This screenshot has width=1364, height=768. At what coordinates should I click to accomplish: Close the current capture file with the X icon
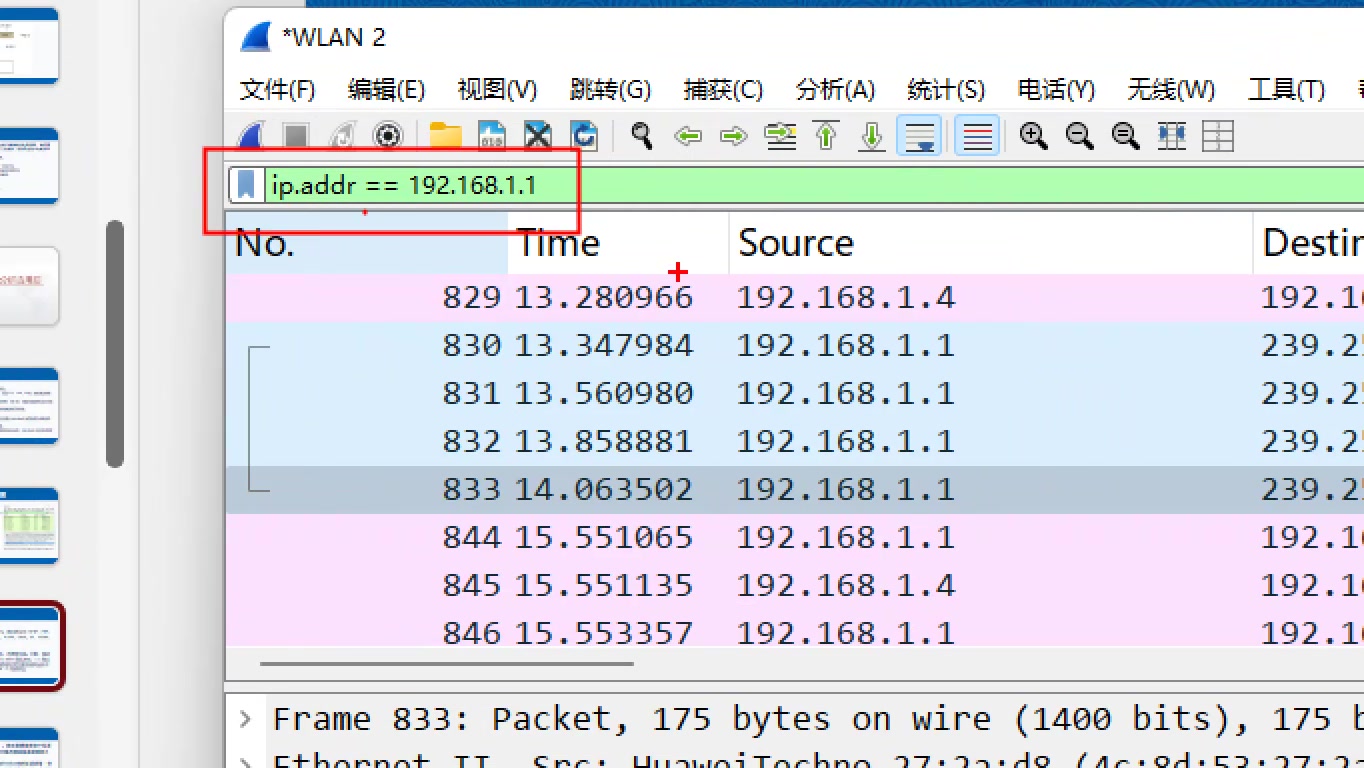pyautogui.click(x=537, y=135)
